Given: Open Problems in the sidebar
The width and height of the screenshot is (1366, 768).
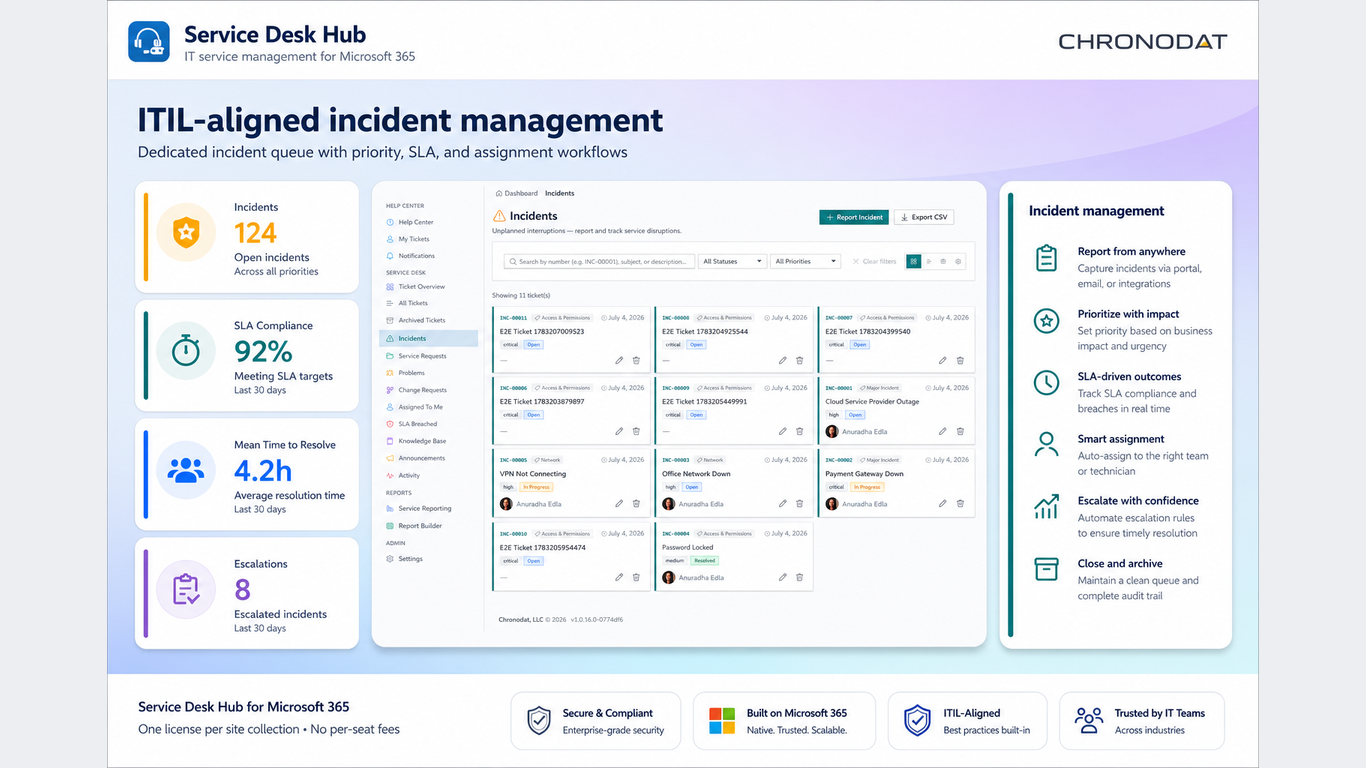Looking at the screenshot, I should pyautogui.click(x=406, y=373).
